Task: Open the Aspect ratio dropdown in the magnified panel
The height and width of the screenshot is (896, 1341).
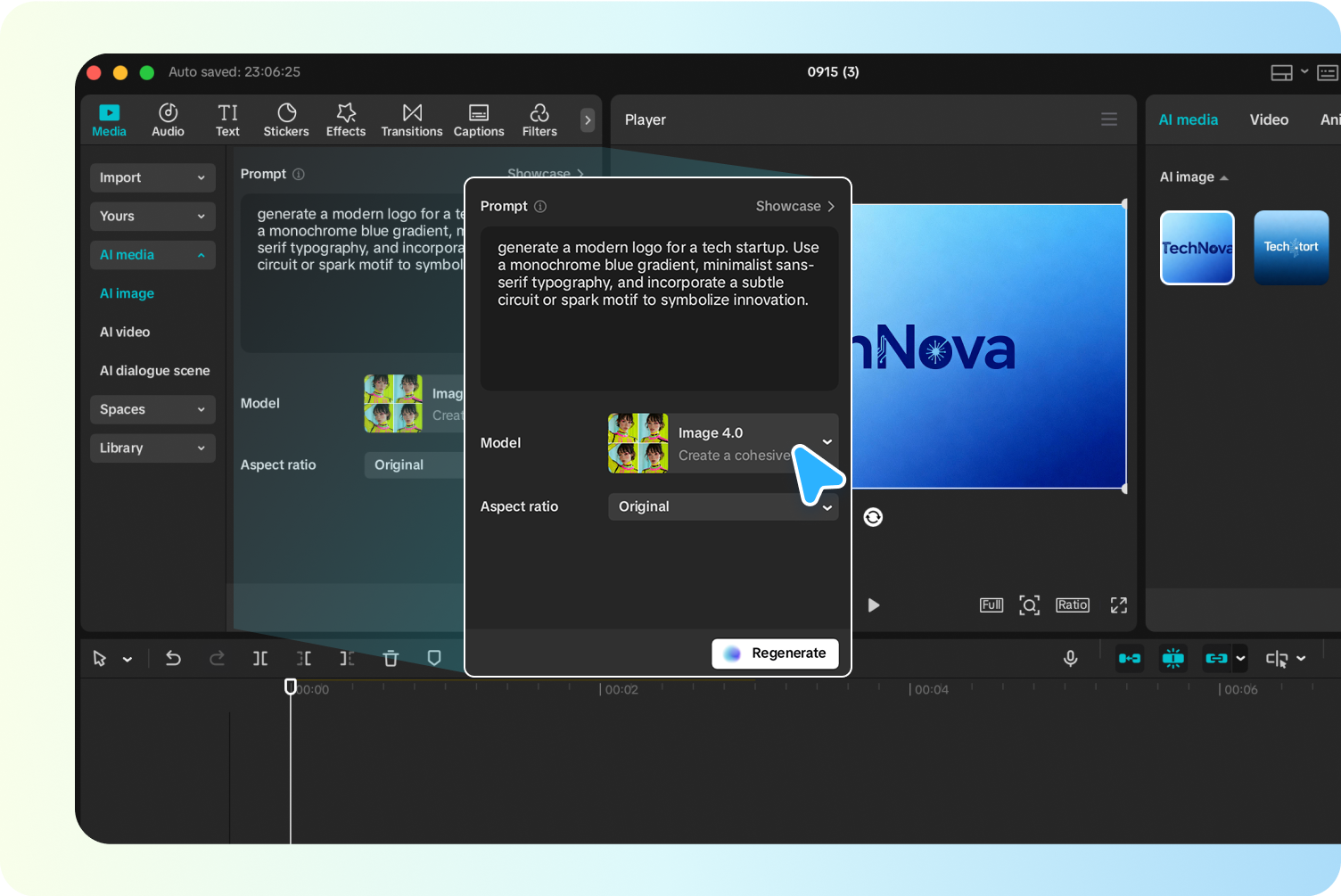Action: [x=723, y=506]
